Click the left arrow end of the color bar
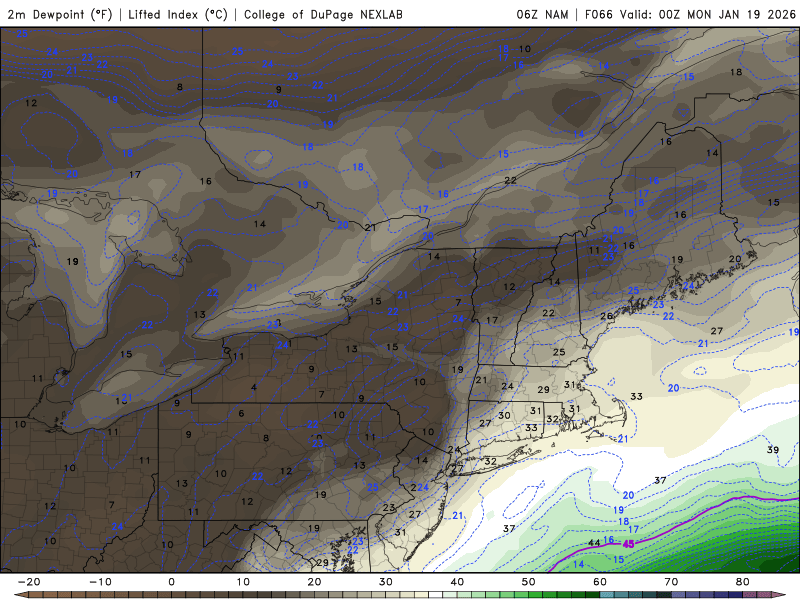The image size is (800, 600). pyautogui.click(x=20, y=595)
